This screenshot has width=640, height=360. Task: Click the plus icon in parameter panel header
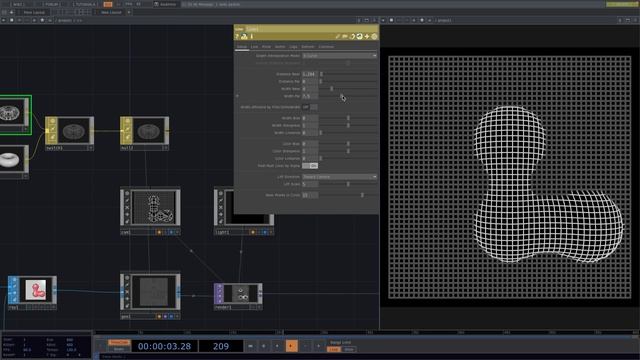(367, 37)
